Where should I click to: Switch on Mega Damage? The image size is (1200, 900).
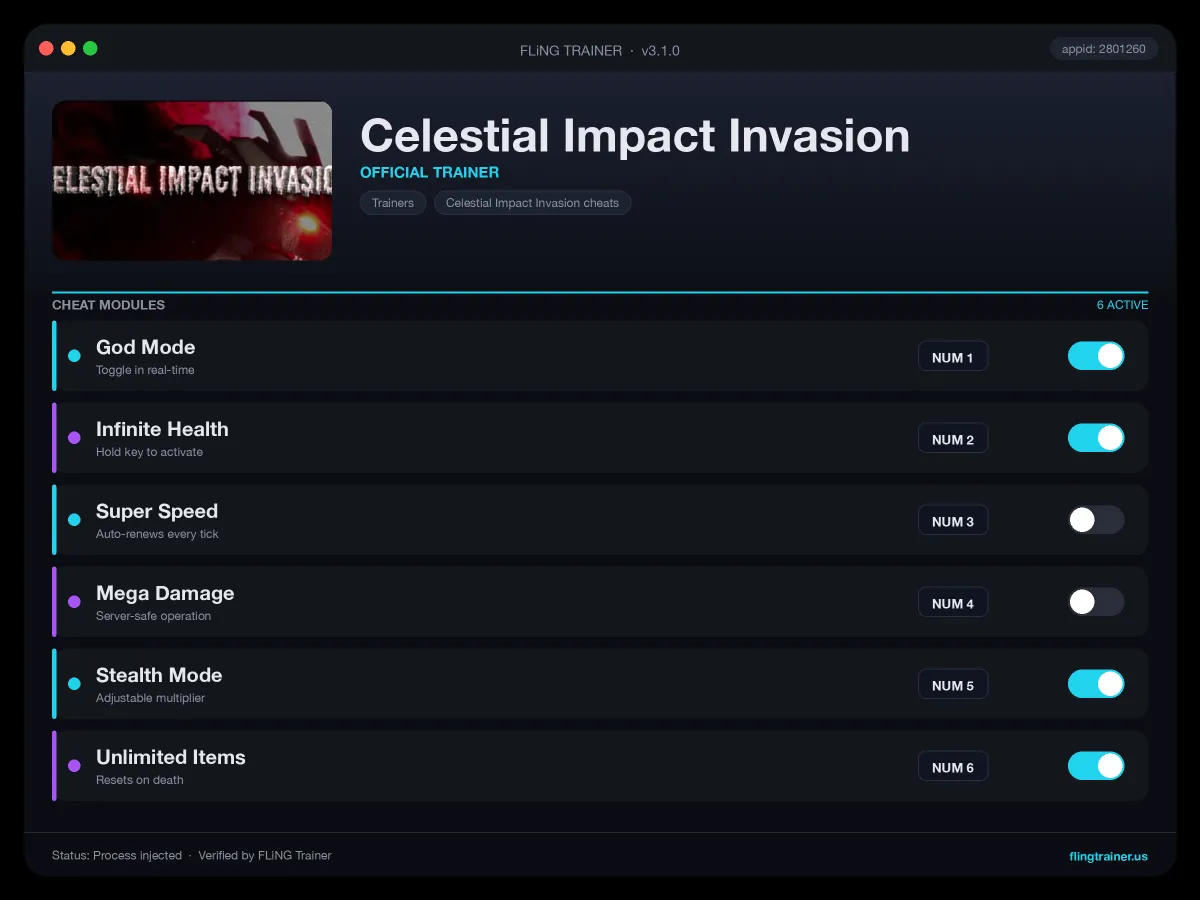1096,602
